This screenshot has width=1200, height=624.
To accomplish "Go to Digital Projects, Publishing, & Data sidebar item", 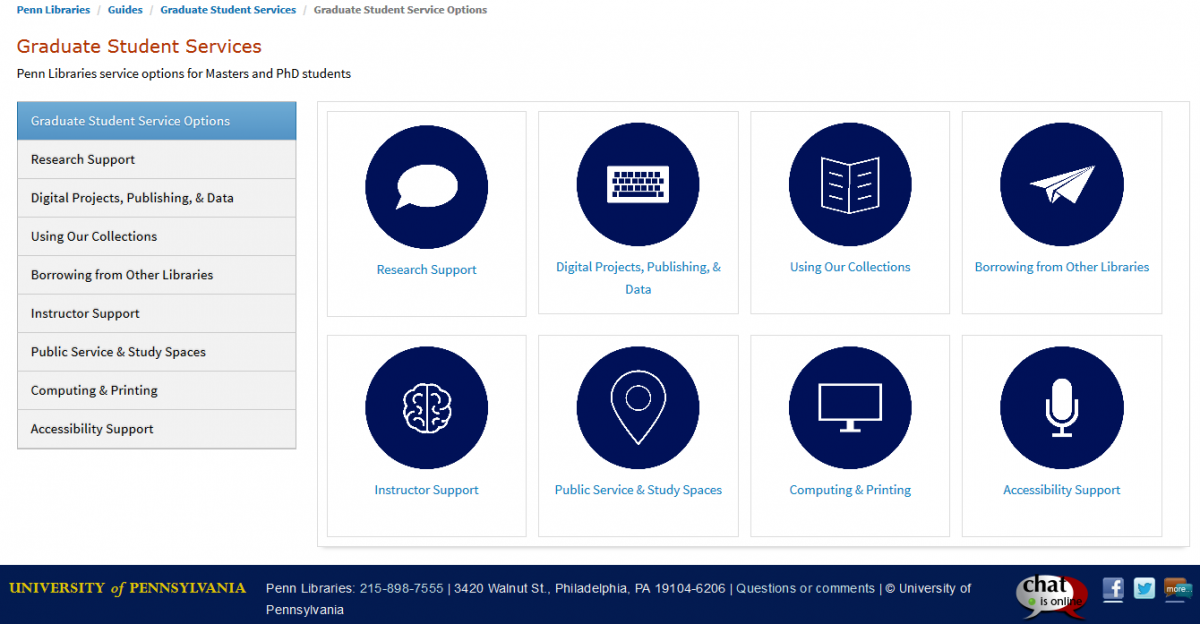I will 157,198.
